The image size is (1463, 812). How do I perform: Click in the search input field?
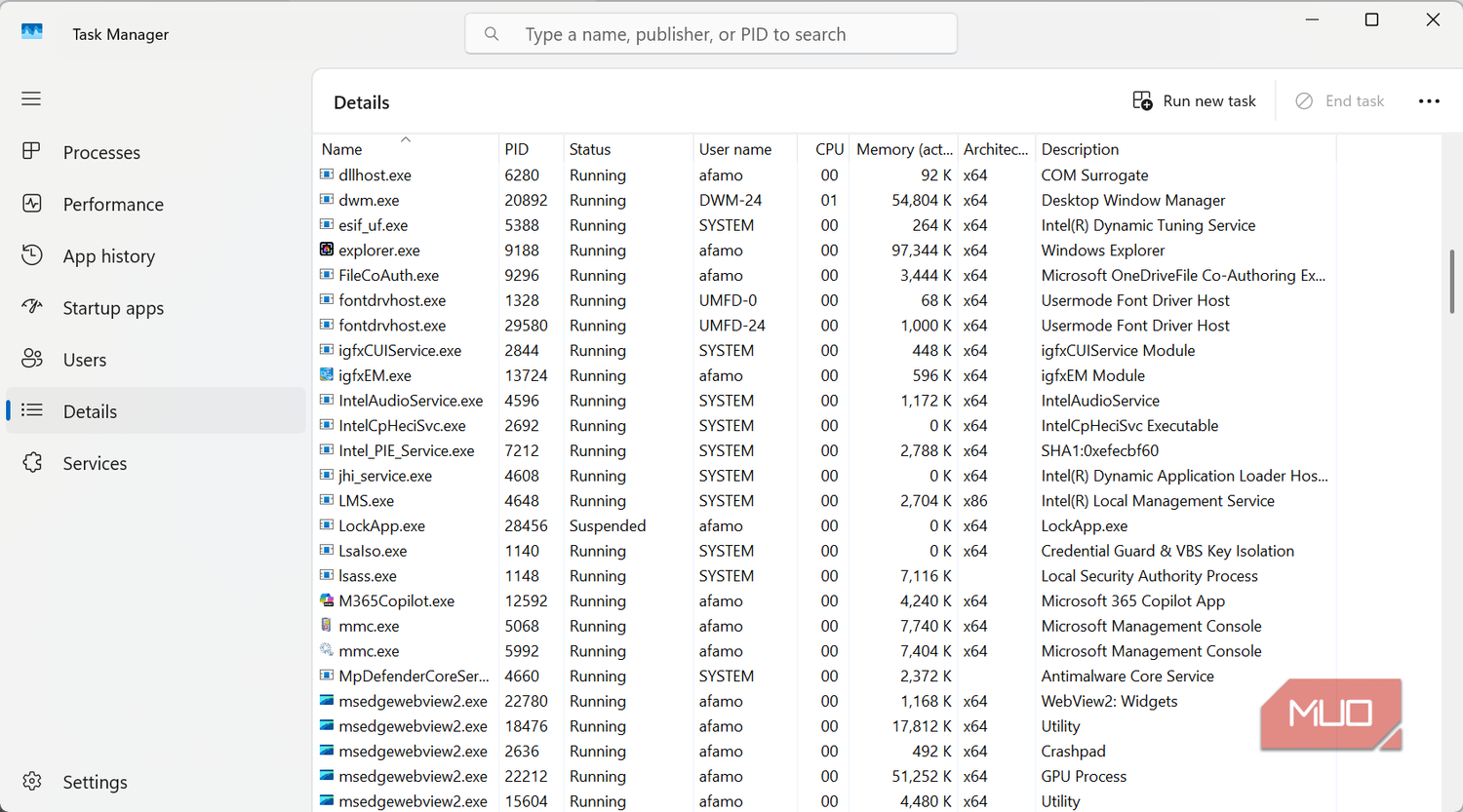[711, 34]
